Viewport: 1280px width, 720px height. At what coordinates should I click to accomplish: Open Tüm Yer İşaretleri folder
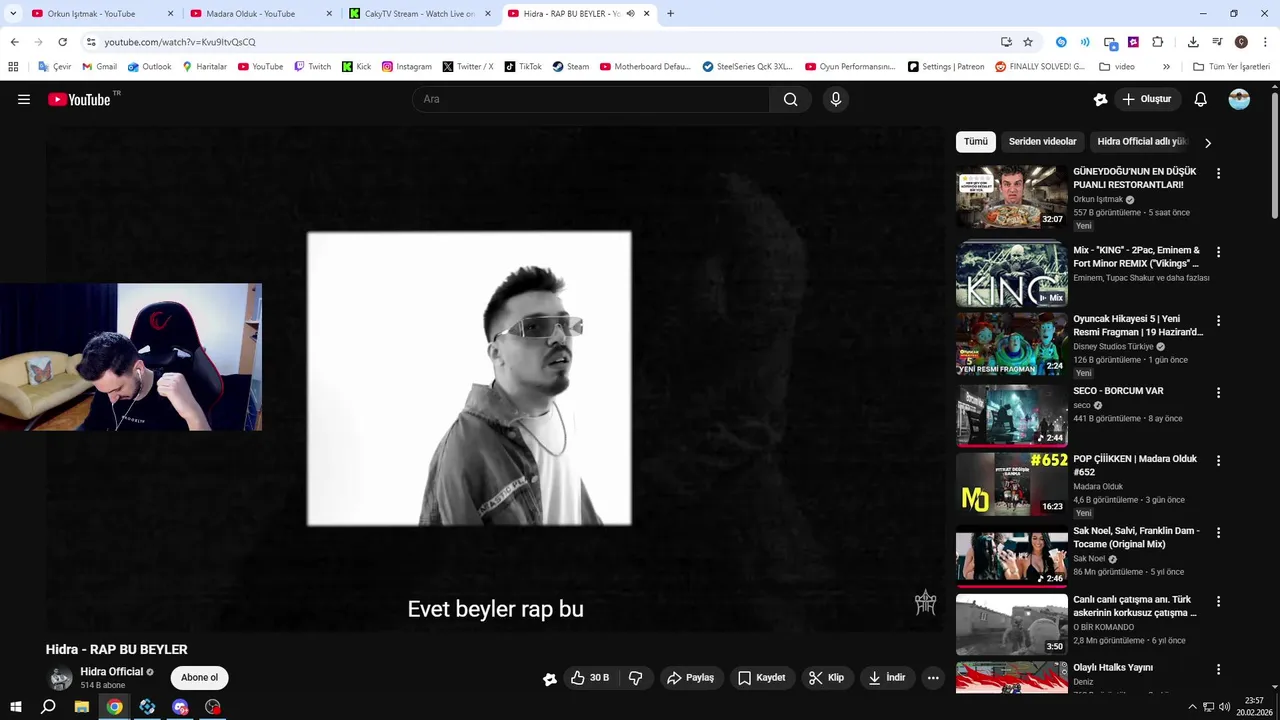click(x=1231, y=67)
